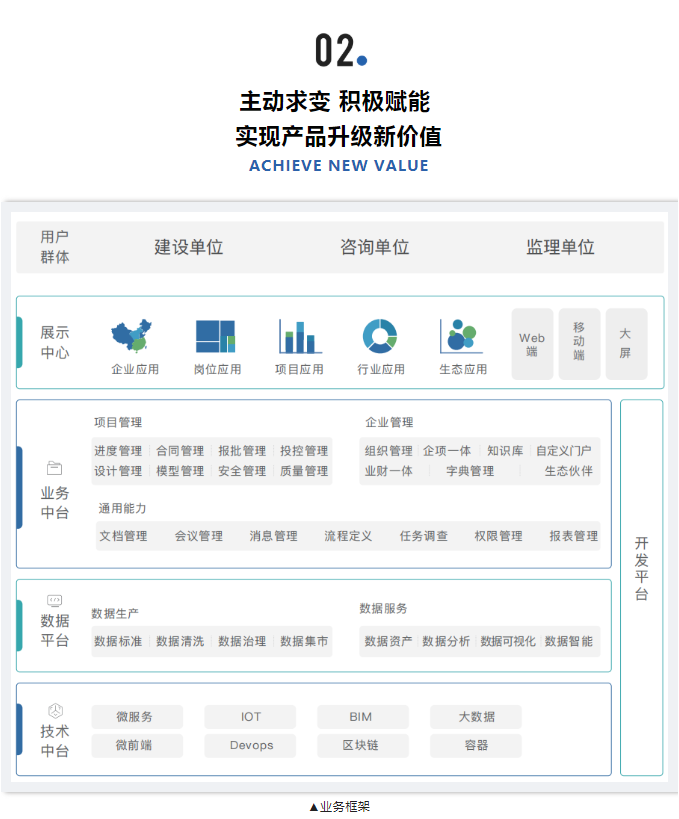Viewport: 679px width, 819px height.
Task: Click the 微服务 tech tag
Action: [136, 717]
